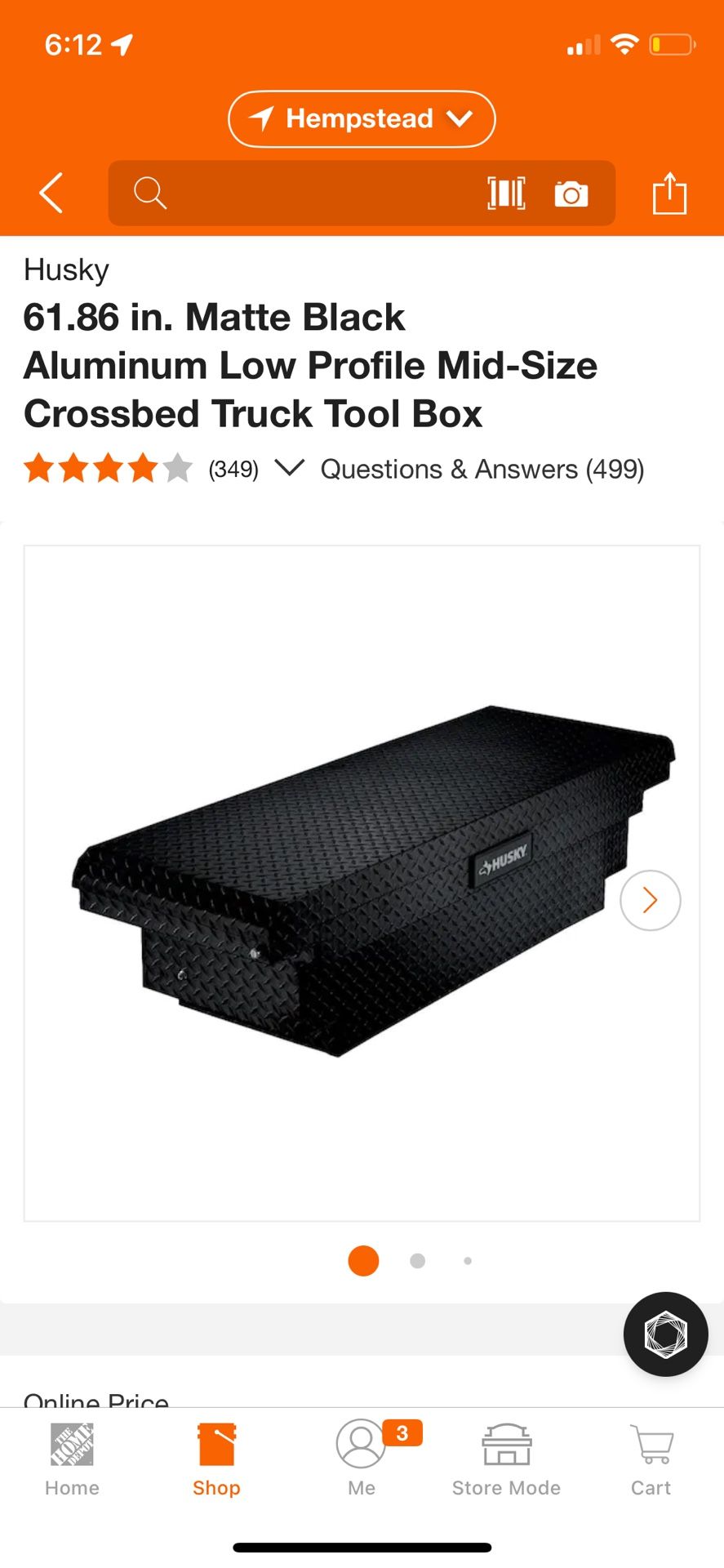Tap the search magnifier icon
724x1568 pixels.
click(x=150, y=194)
